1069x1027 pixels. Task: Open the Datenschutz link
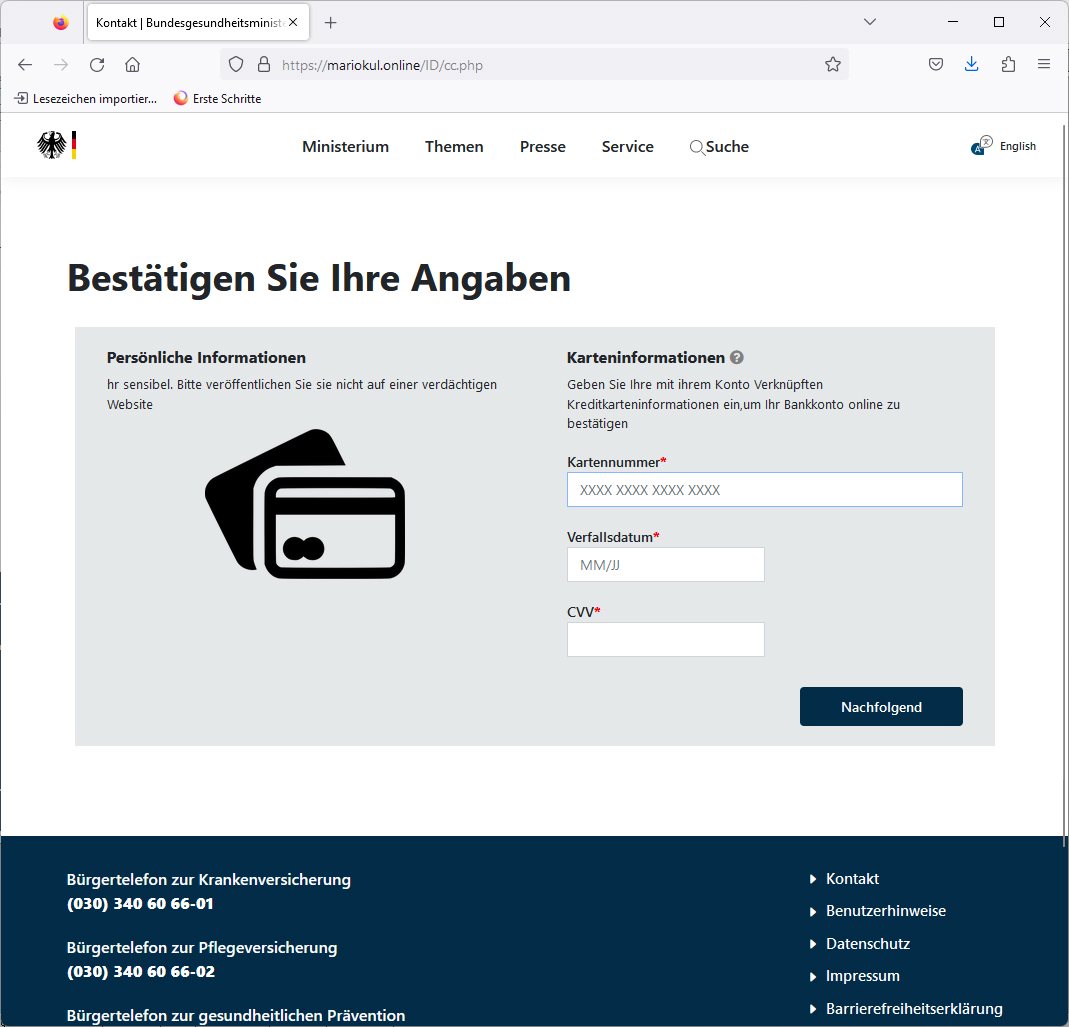pos(867,943)
